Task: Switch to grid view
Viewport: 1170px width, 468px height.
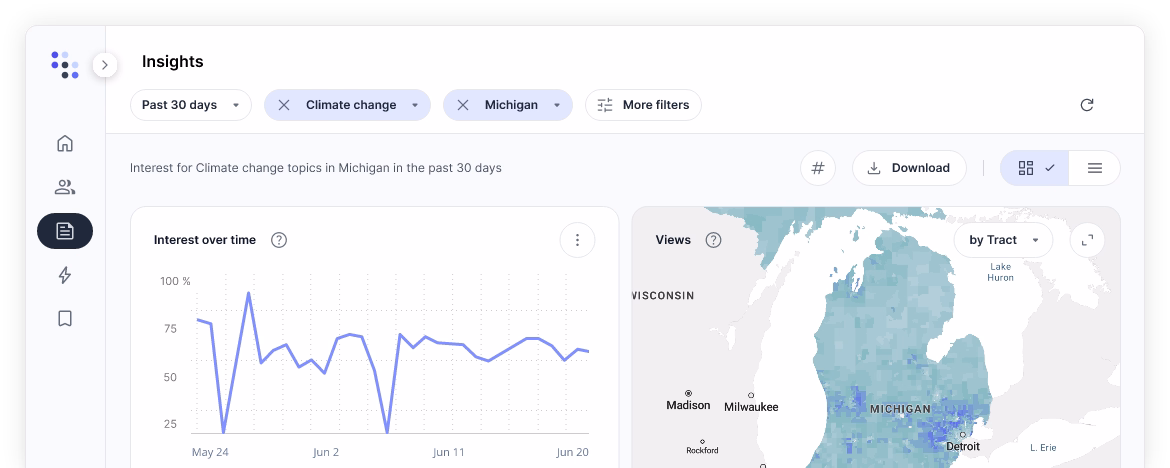Action: [x=1035, y=168]
